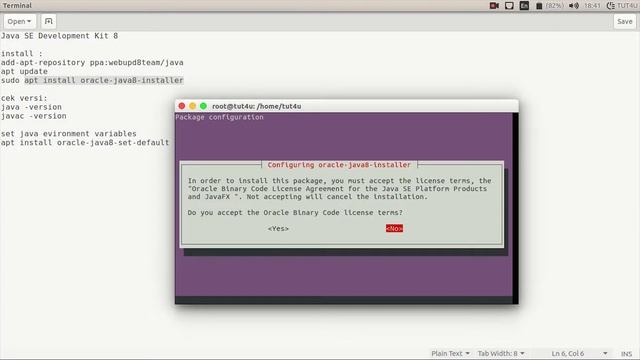Click the Terminal label in top panel

tap(17, 5)
